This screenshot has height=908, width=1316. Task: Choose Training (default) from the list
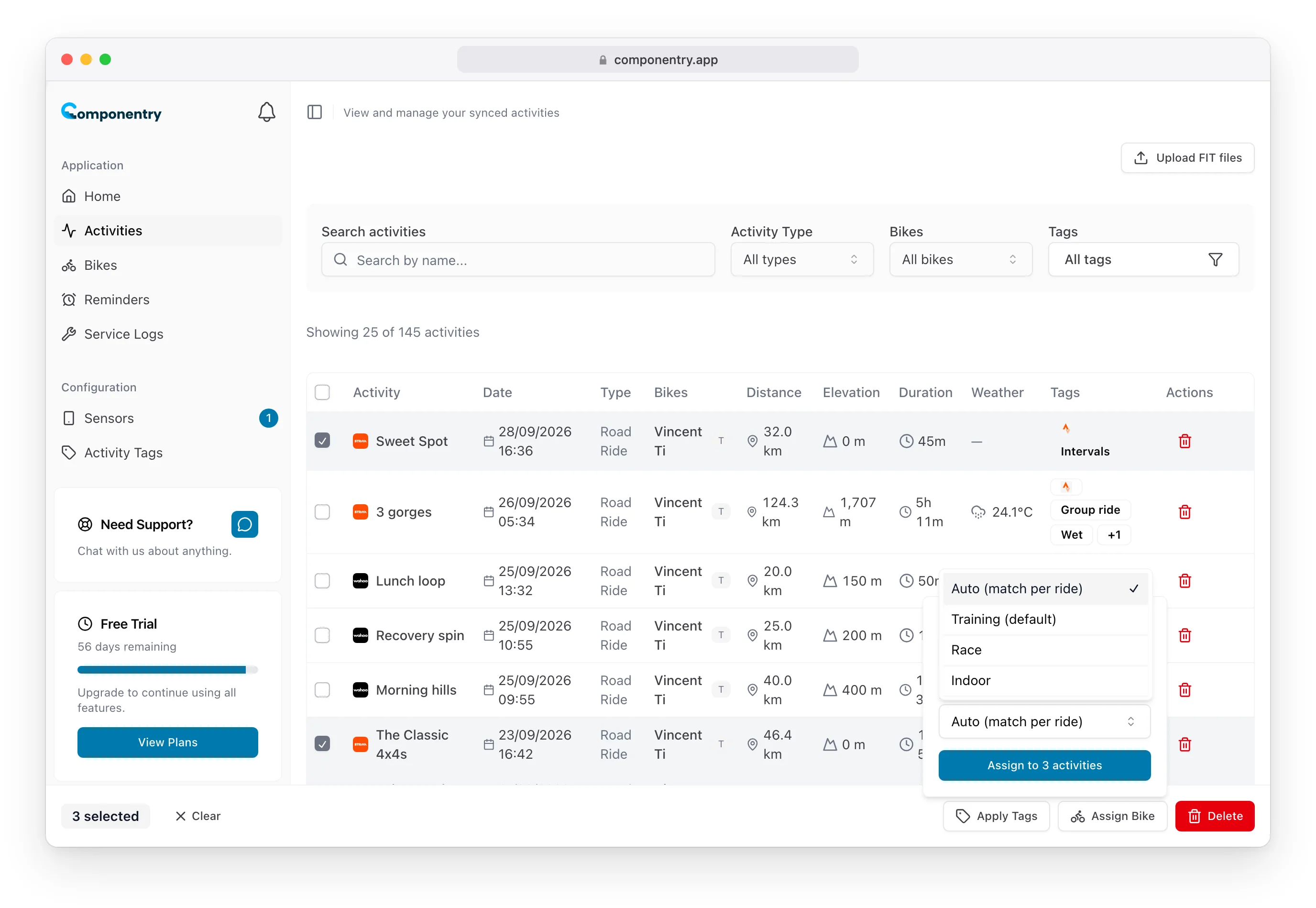coord(1044,619)
